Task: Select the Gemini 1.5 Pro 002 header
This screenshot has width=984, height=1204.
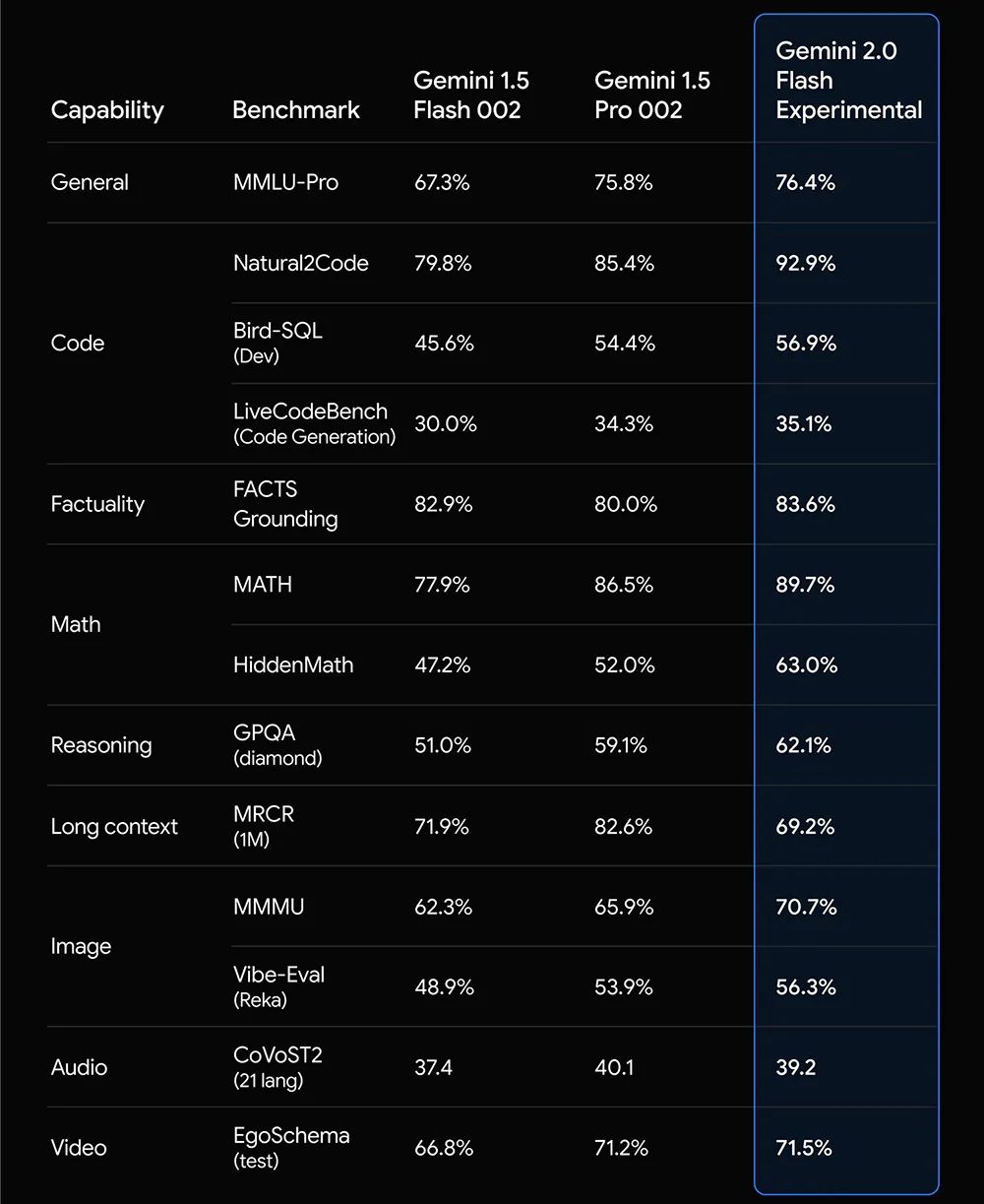Action: click(x=651, y=95)
